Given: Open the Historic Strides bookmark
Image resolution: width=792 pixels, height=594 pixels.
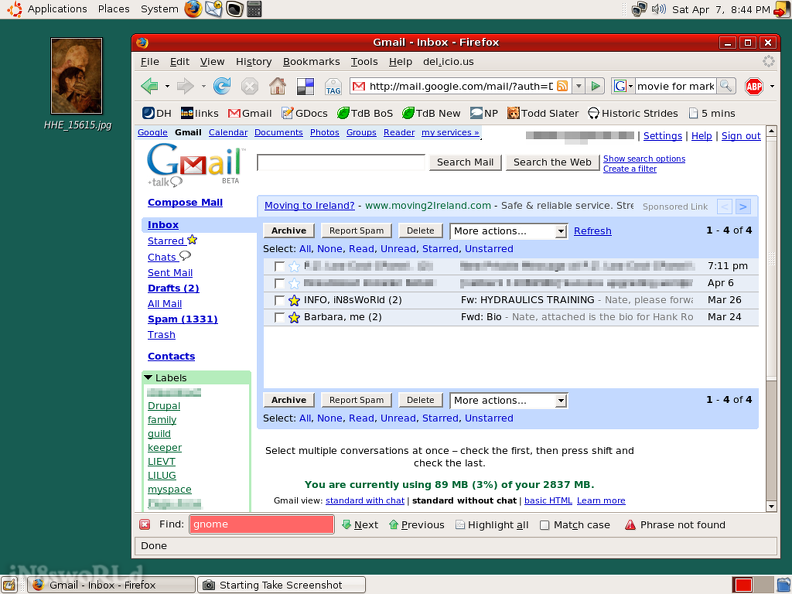Looking at the screenshot, I should pyautogui.click(x=633, y=113).
